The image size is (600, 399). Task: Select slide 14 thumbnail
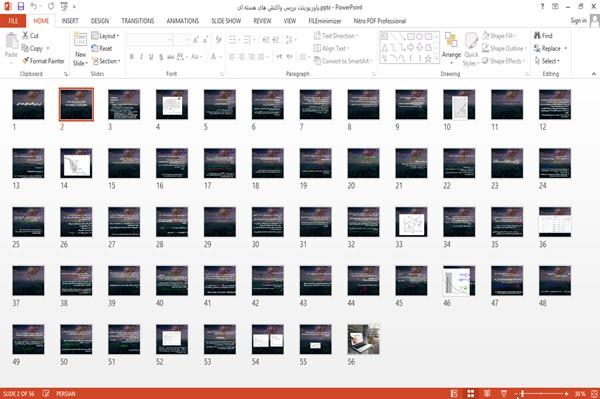point(76,163)
